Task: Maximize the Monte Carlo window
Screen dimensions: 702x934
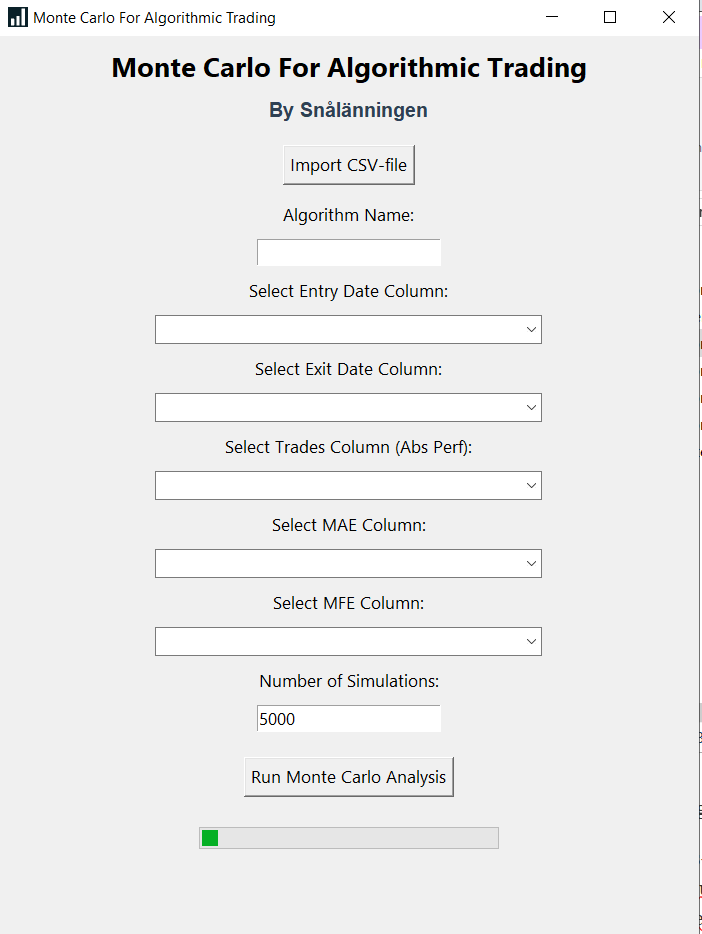Action: (610, 17)
